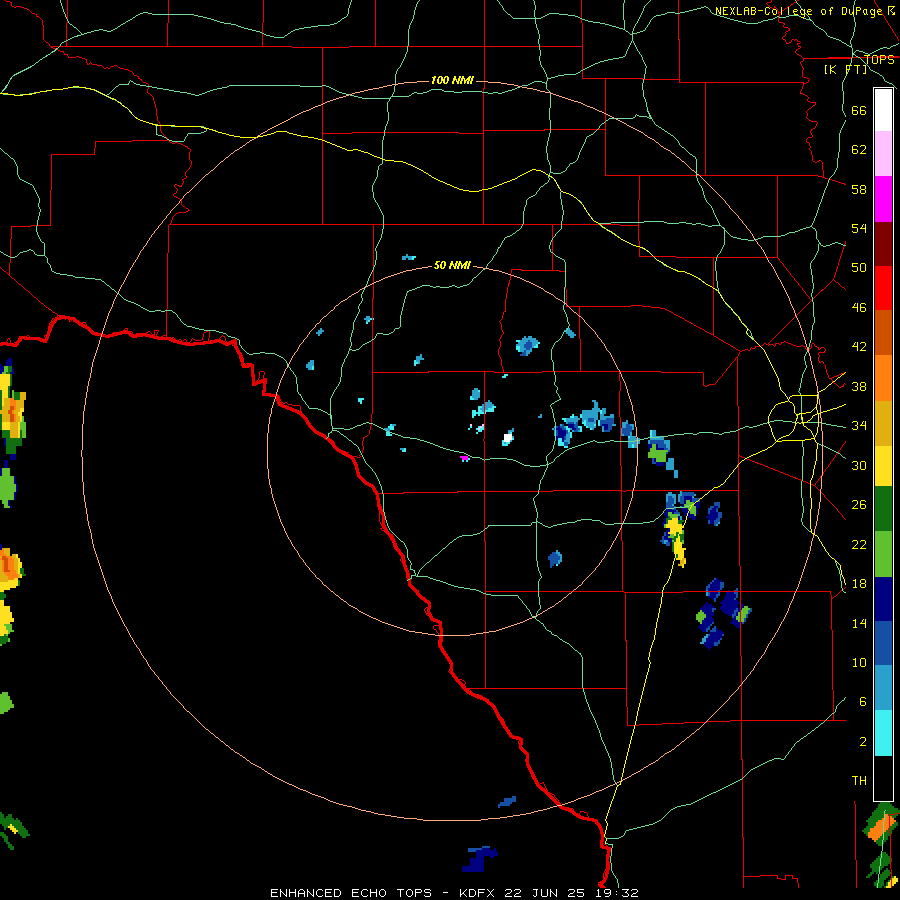Click the 50 value on the legend scale

click(x=859, y=267)
